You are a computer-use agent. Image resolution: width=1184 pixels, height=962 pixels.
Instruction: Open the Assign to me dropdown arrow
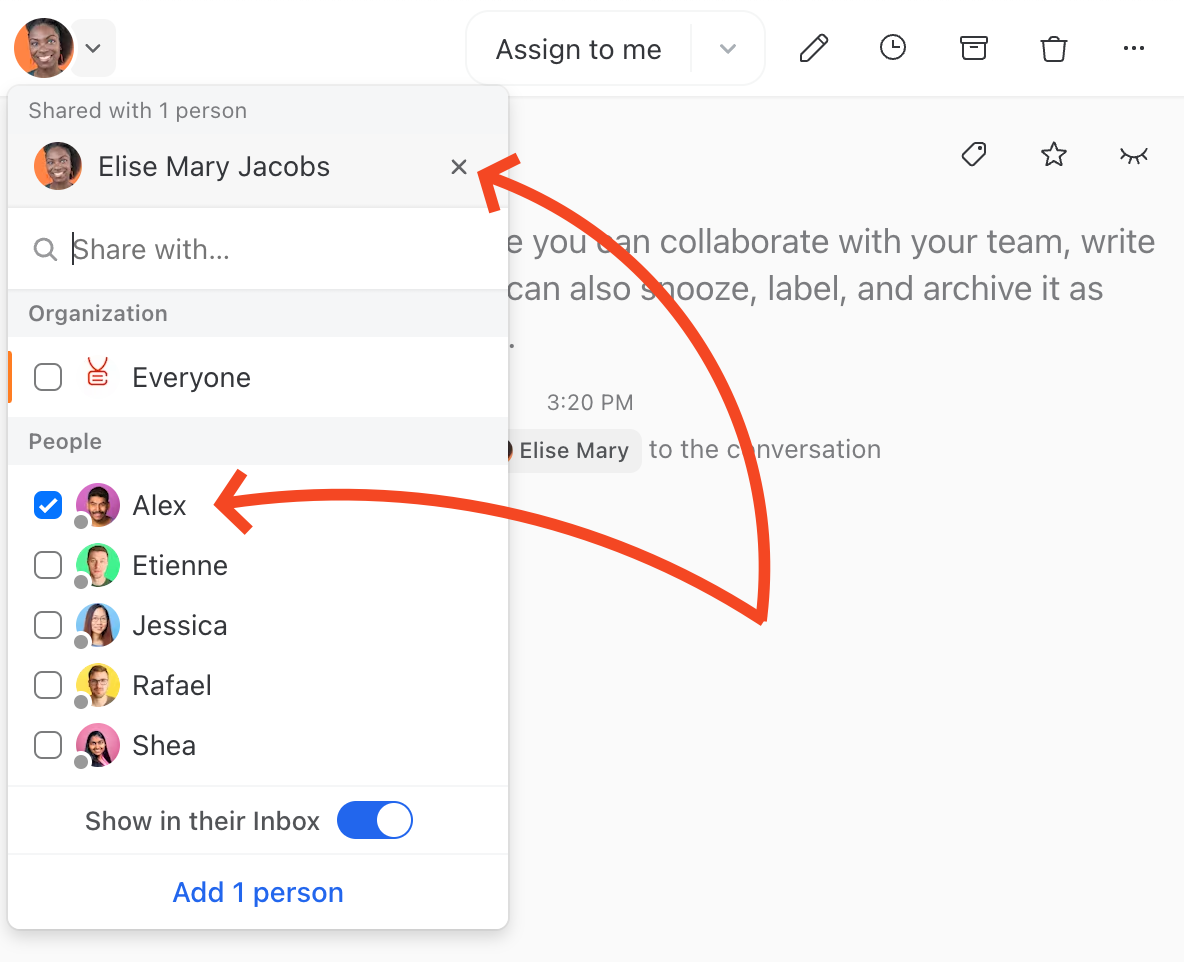tap(727, 47)
